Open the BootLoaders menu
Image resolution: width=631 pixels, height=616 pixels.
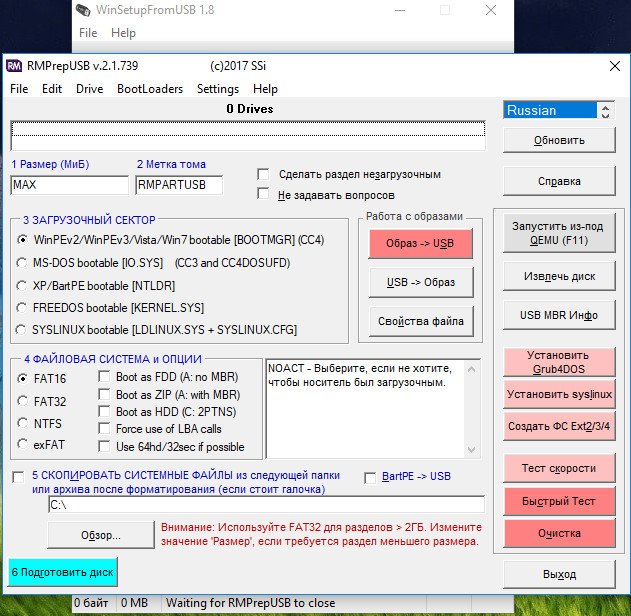150,89
